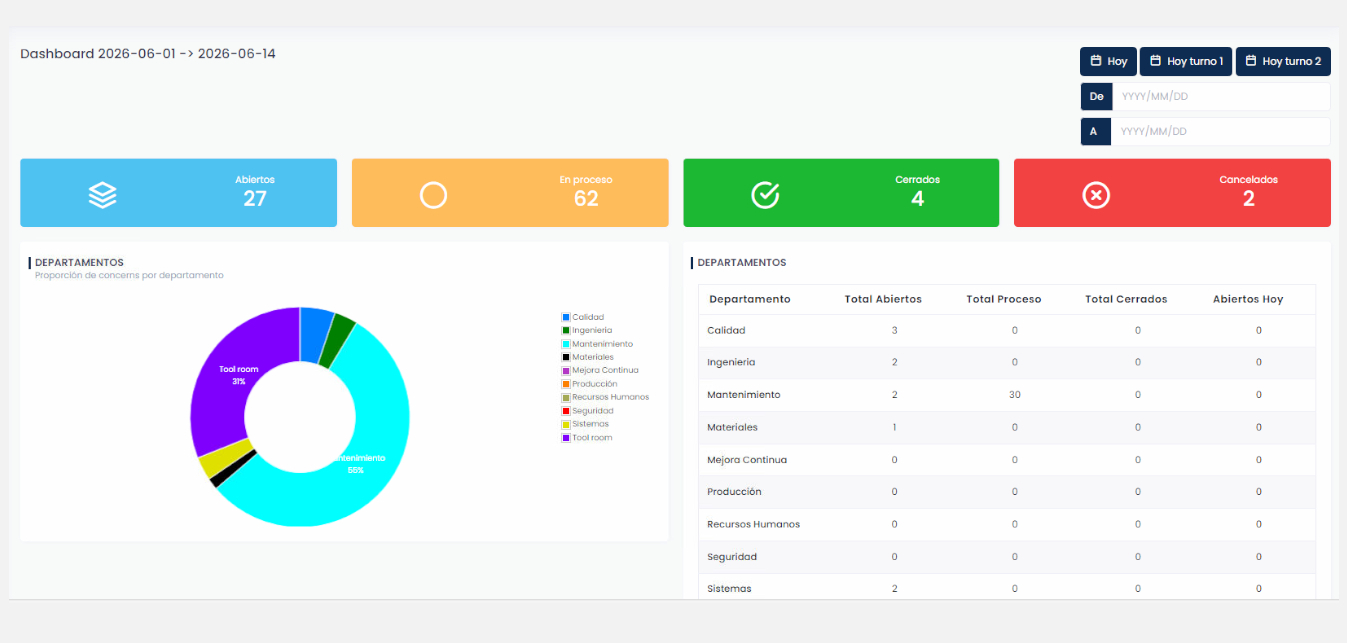Click the X circle icon in Cancelados card
1347x643 pixels.
click(x=1096, y=195)
